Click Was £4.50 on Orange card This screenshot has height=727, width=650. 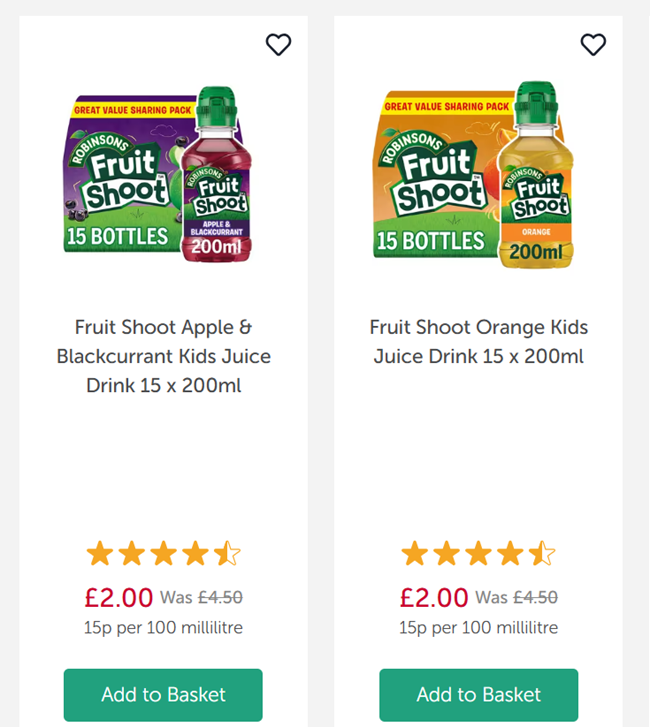[x=516, y=598]
